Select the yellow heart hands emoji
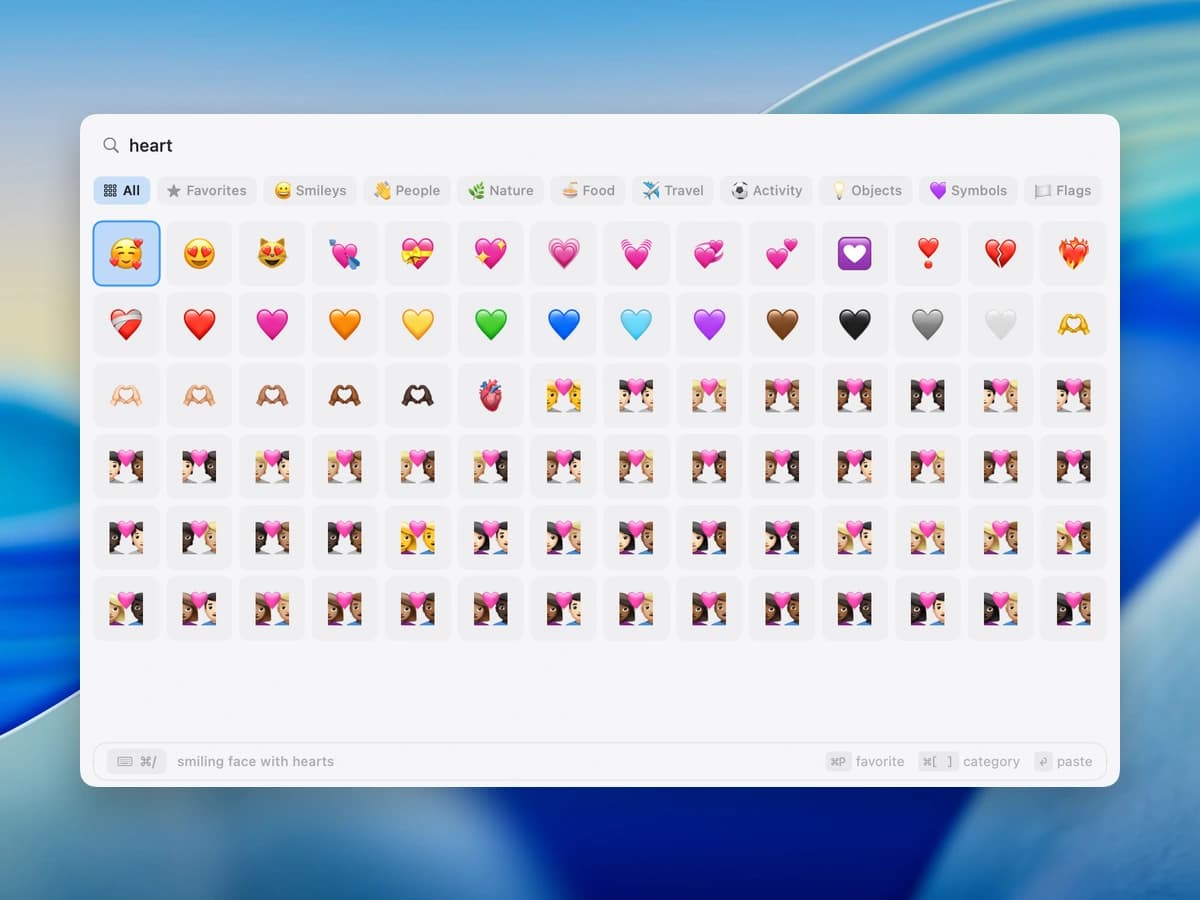Viewport: 1200px width, 900px height. tap(1074, 325)
